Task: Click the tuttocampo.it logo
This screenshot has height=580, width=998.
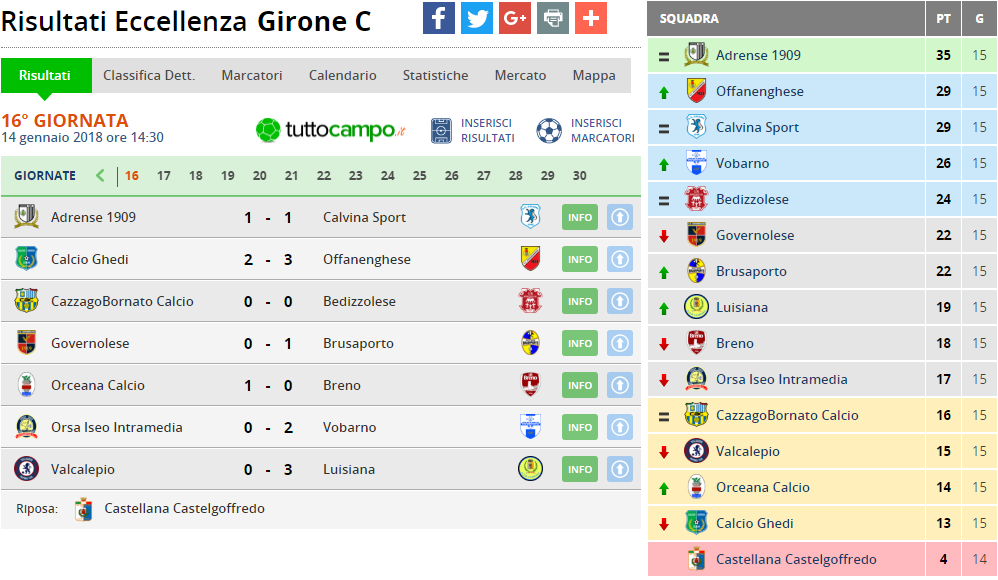Action: tap(331, 130)
